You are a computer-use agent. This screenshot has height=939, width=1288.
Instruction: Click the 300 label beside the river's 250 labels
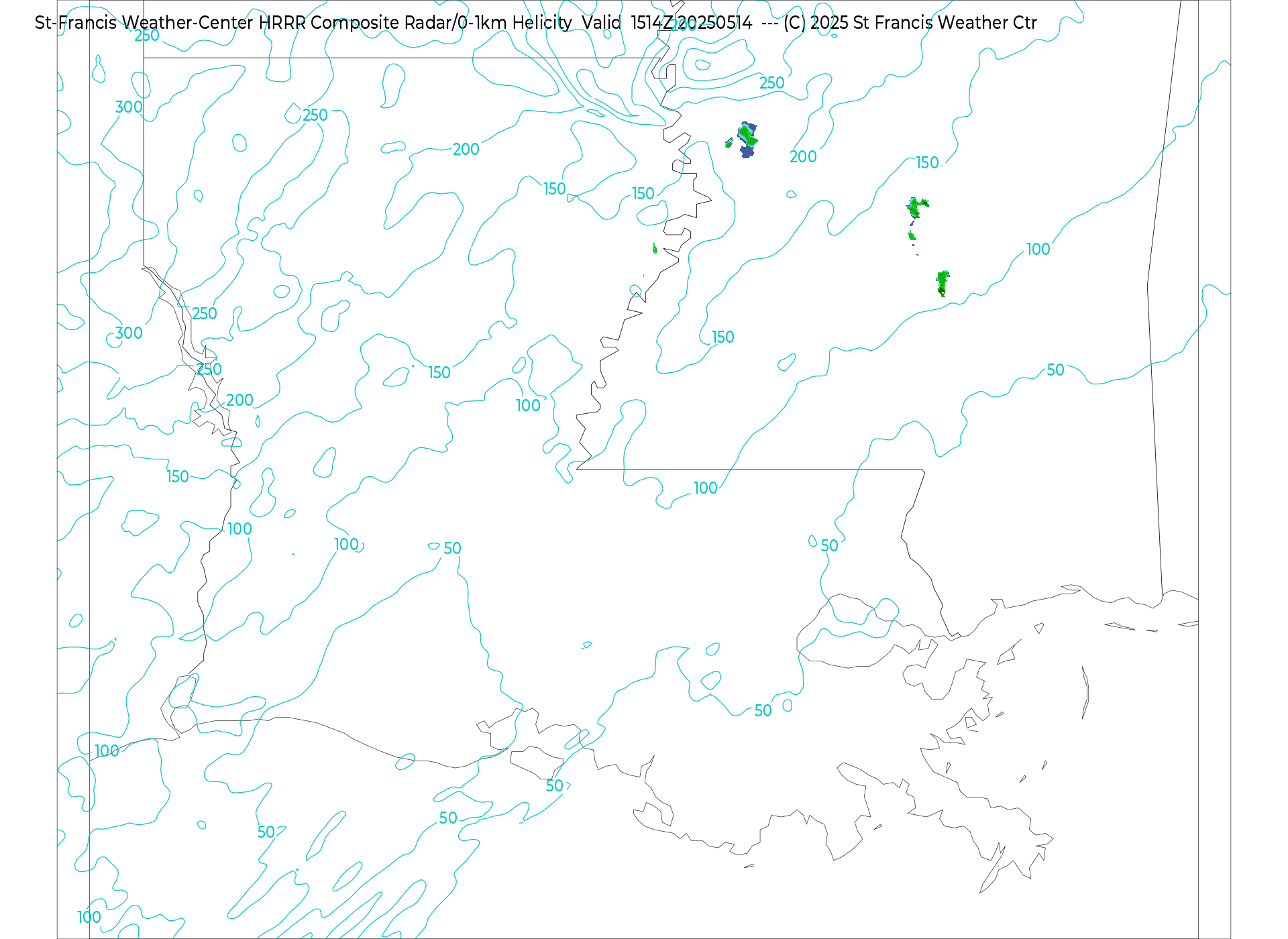point(129,333)
